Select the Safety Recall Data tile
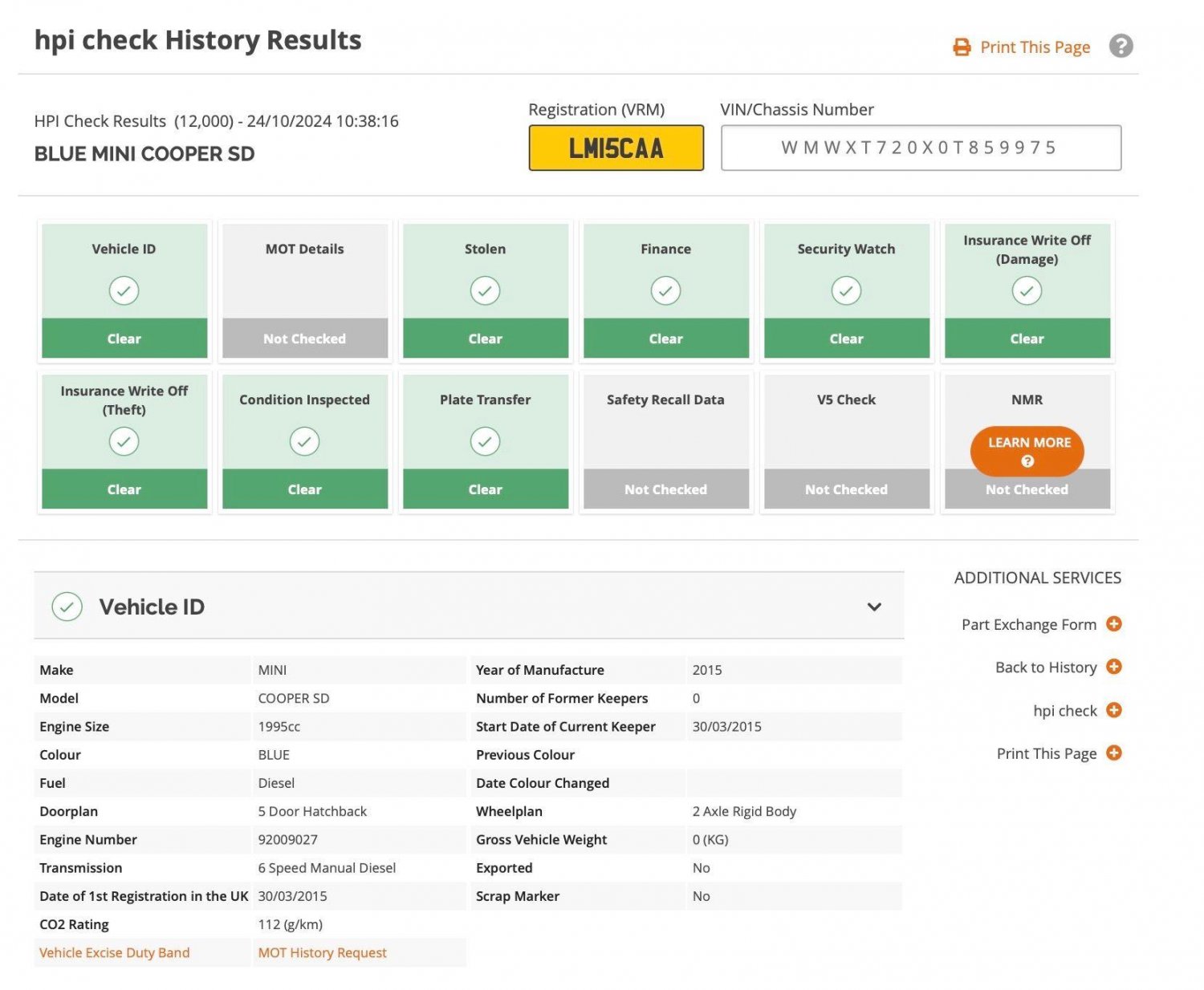The height and width of the screenshot is (990, 1204). [x=666, y=441]
